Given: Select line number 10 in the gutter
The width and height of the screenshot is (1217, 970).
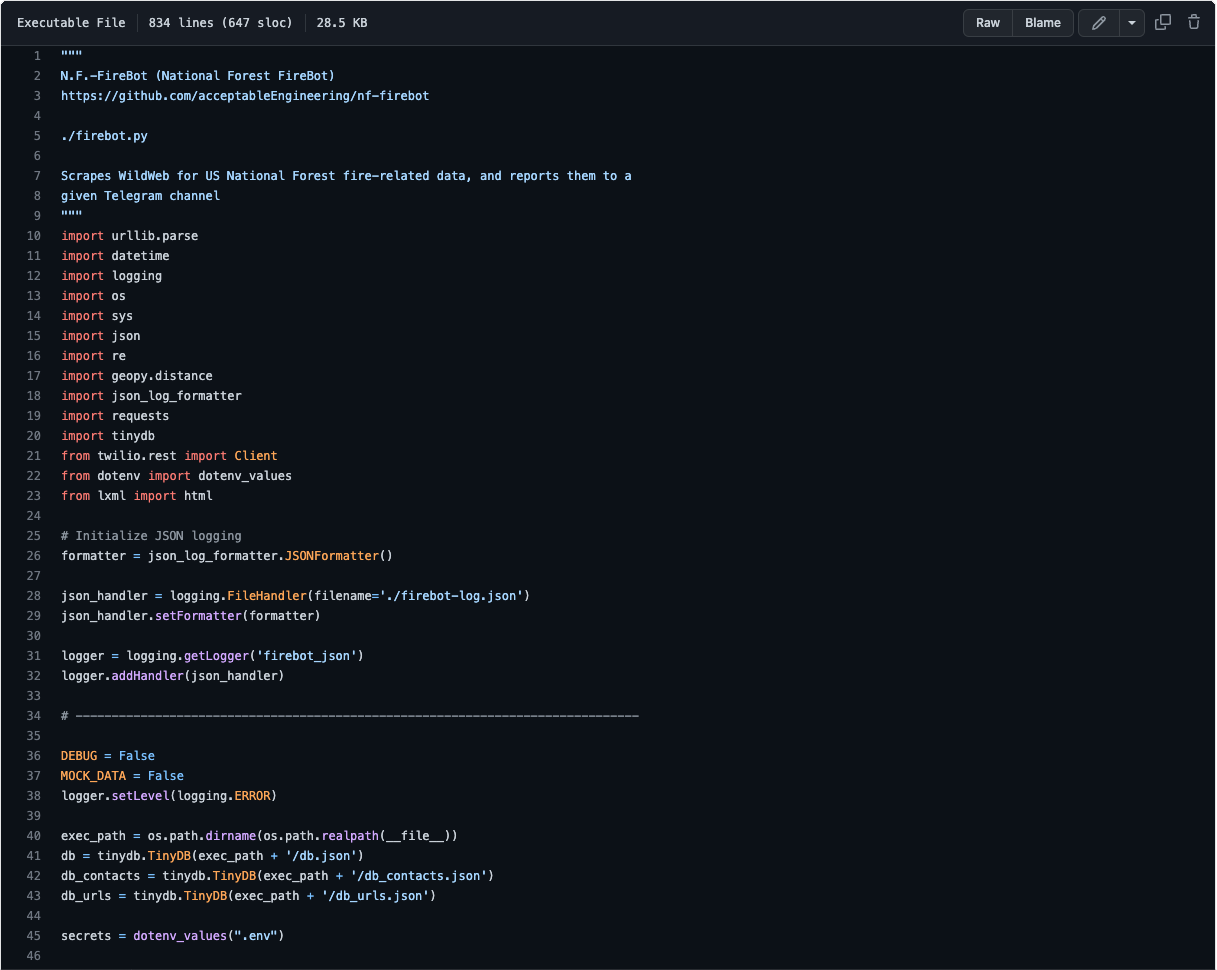Looking at the screenshot, I should [x=37, y=236].
